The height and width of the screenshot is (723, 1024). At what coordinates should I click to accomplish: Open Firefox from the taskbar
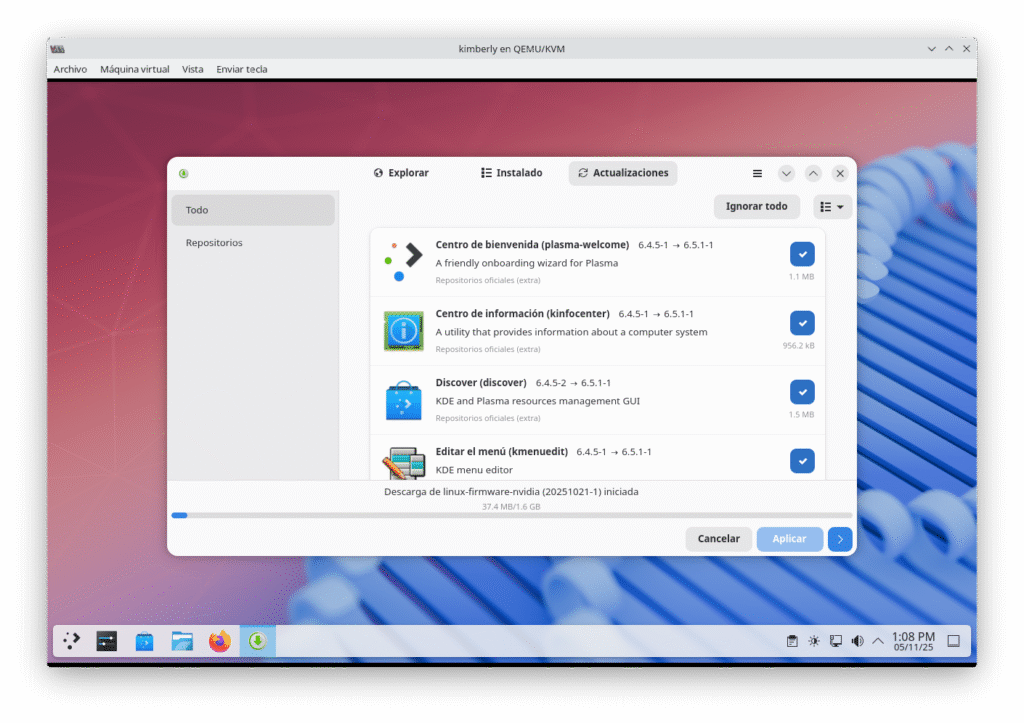point(220,641)
